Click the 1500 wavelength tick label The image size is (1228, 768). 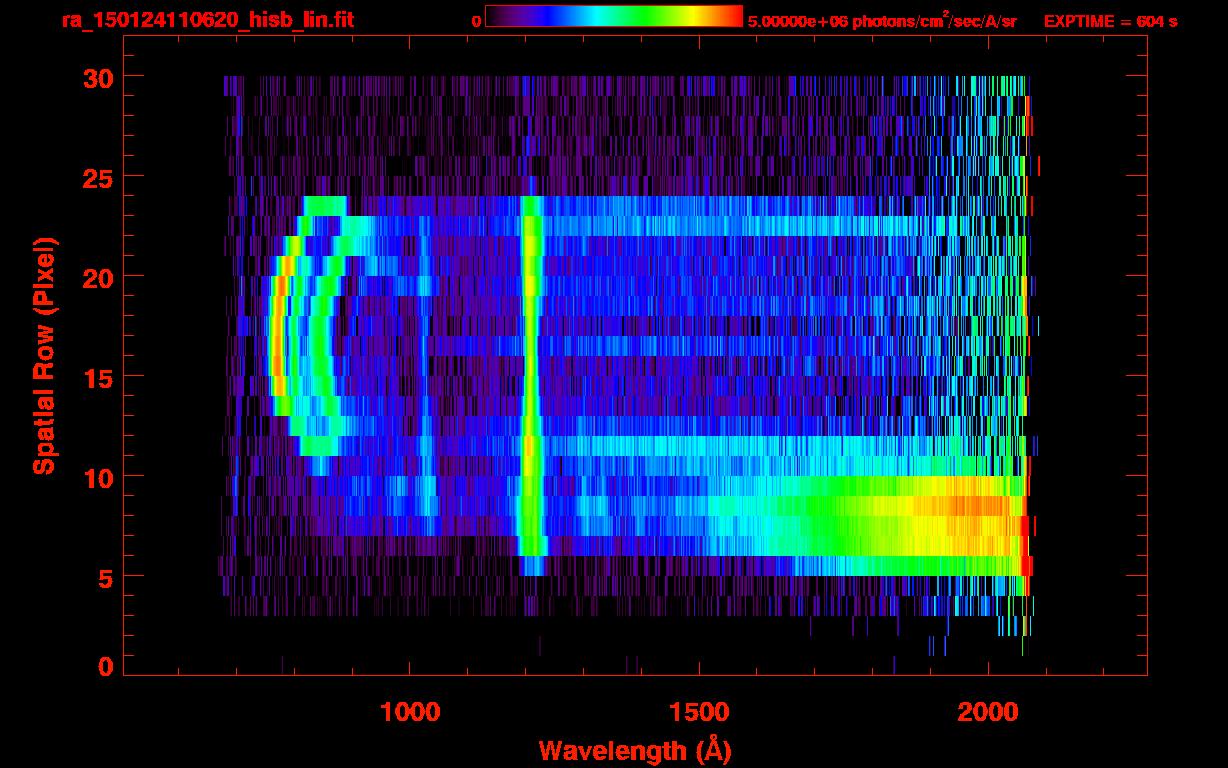pyautogui.click(x=699, y=712)
